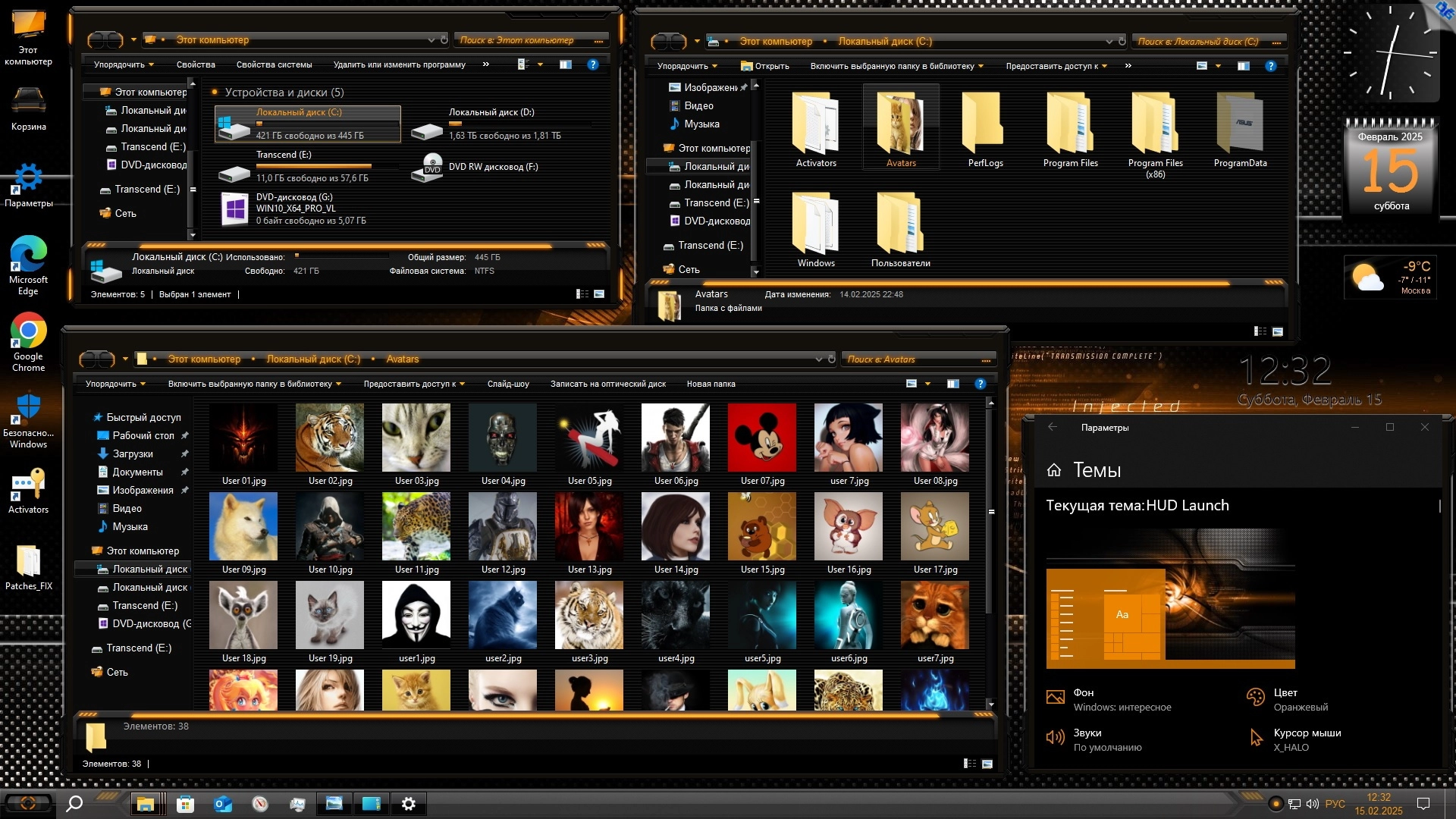
Task: Click the volume icon in system tray
Action: (x=1312, y=804)
